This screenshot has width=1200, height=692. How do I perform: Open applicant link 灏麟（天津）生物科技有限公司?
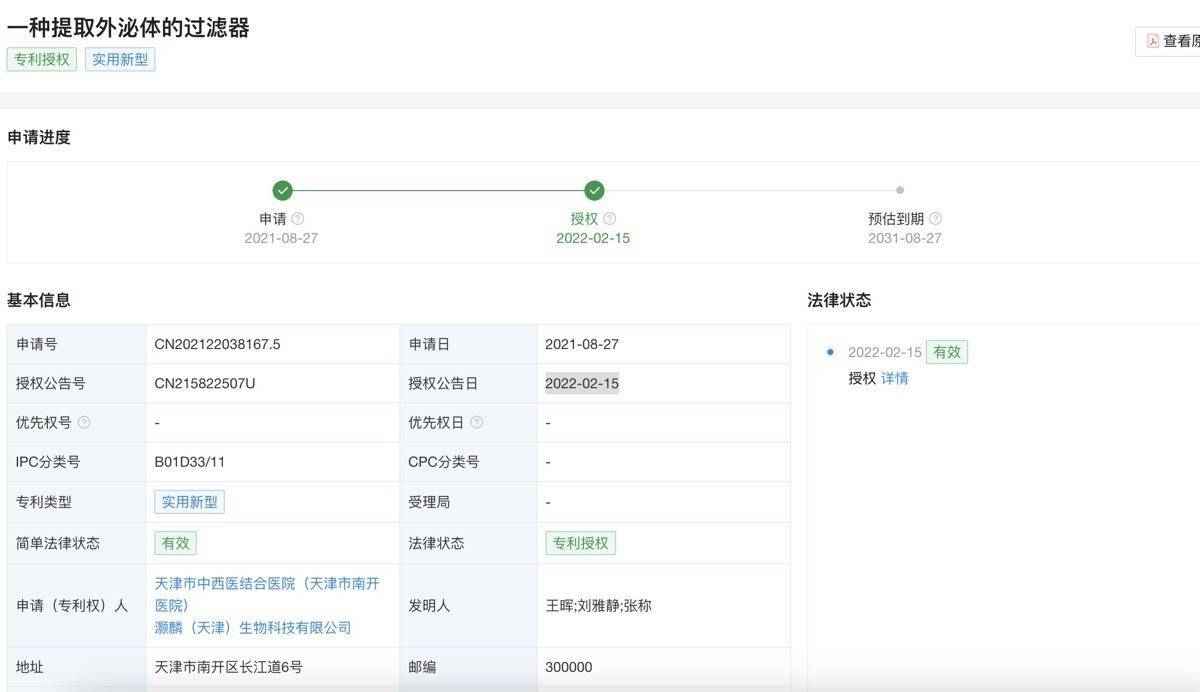pyautogui.click(x=253, y=627)
